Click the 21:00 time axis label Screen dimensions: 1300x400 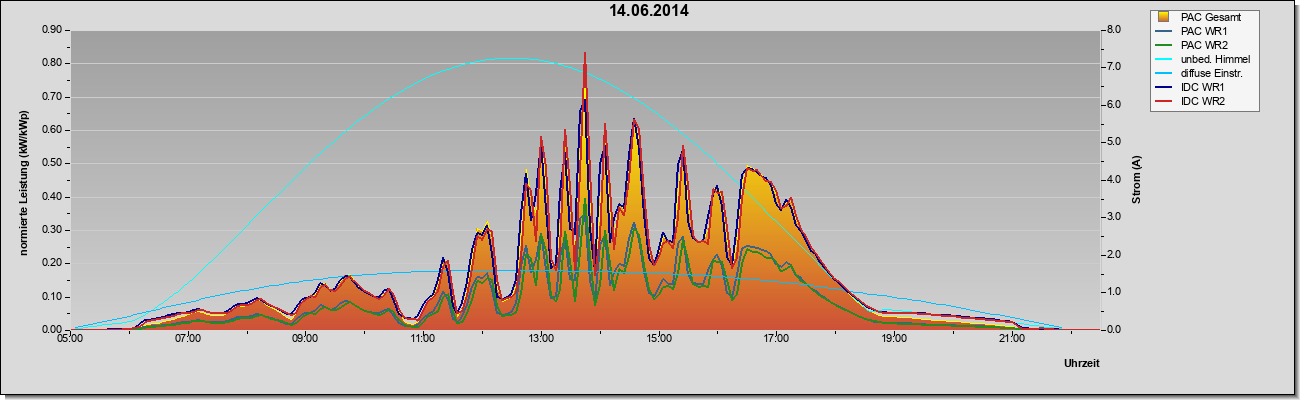(x=1012, y=339)
